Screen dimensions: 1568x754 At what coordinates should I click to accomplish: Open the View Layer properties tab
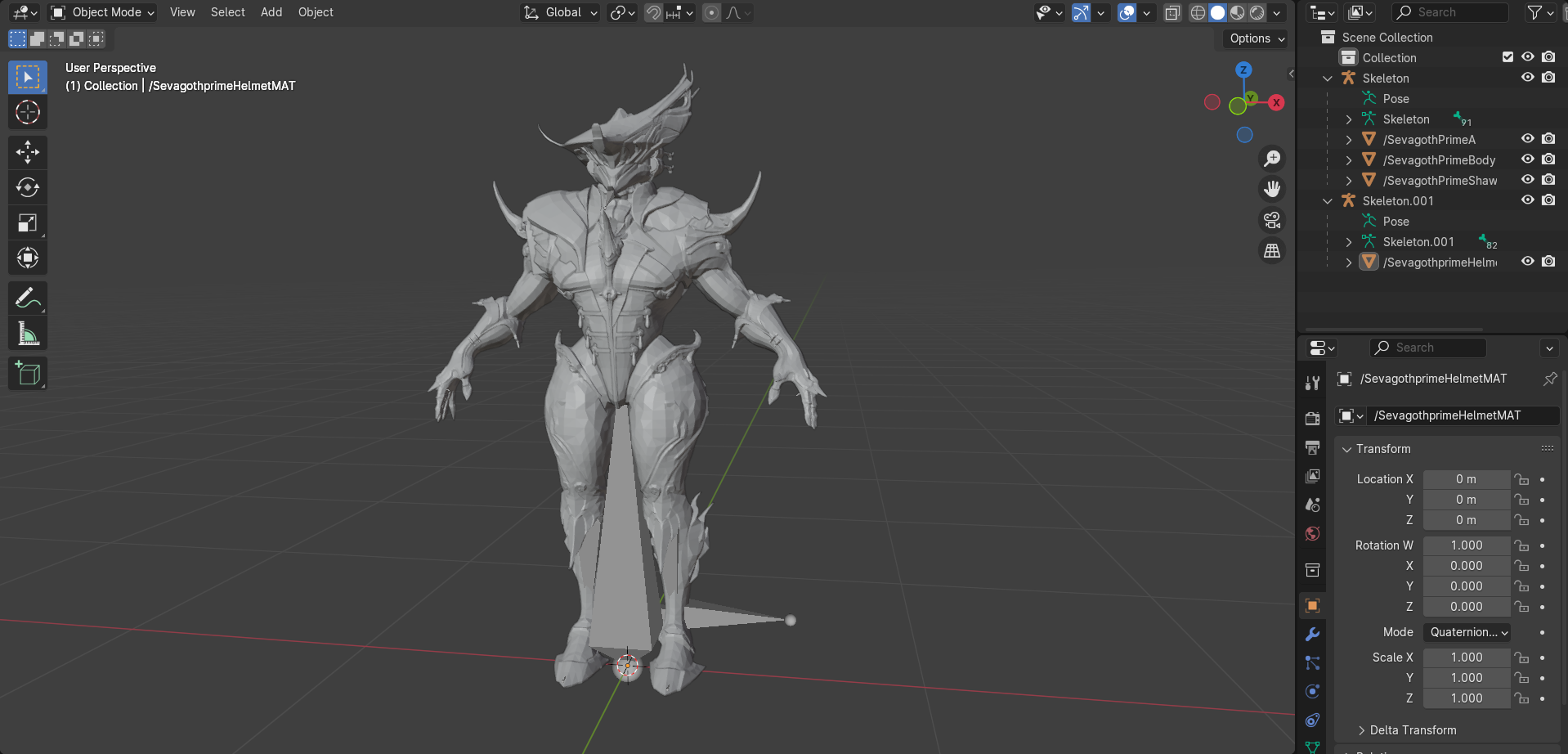(x=1312, y=476)
